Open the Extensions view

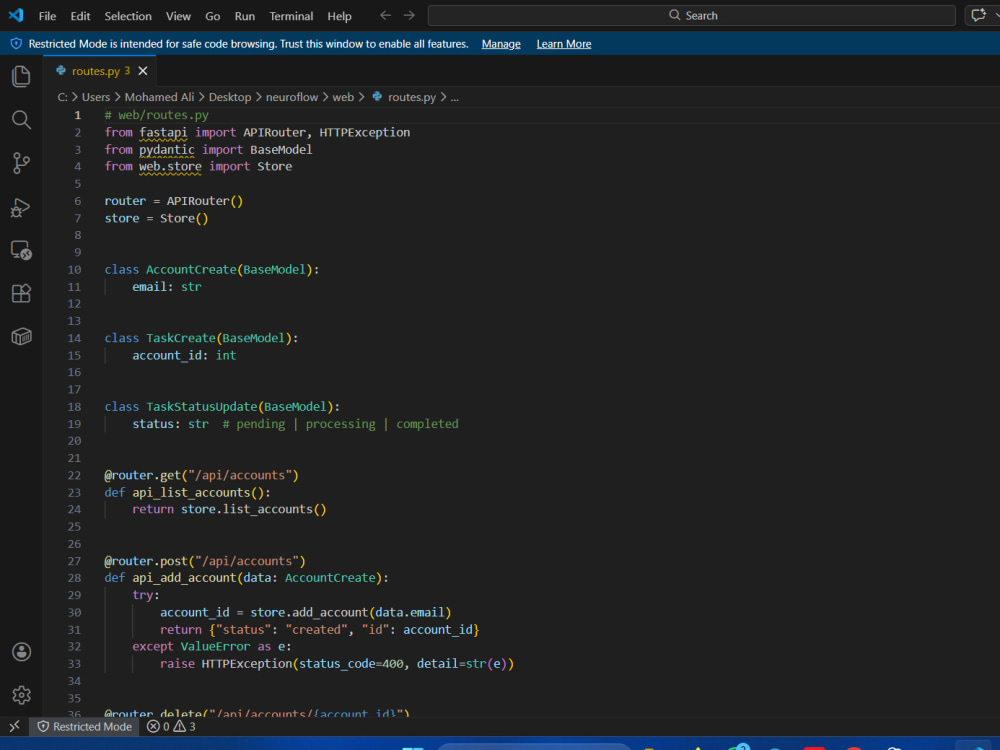pos(21,293)
